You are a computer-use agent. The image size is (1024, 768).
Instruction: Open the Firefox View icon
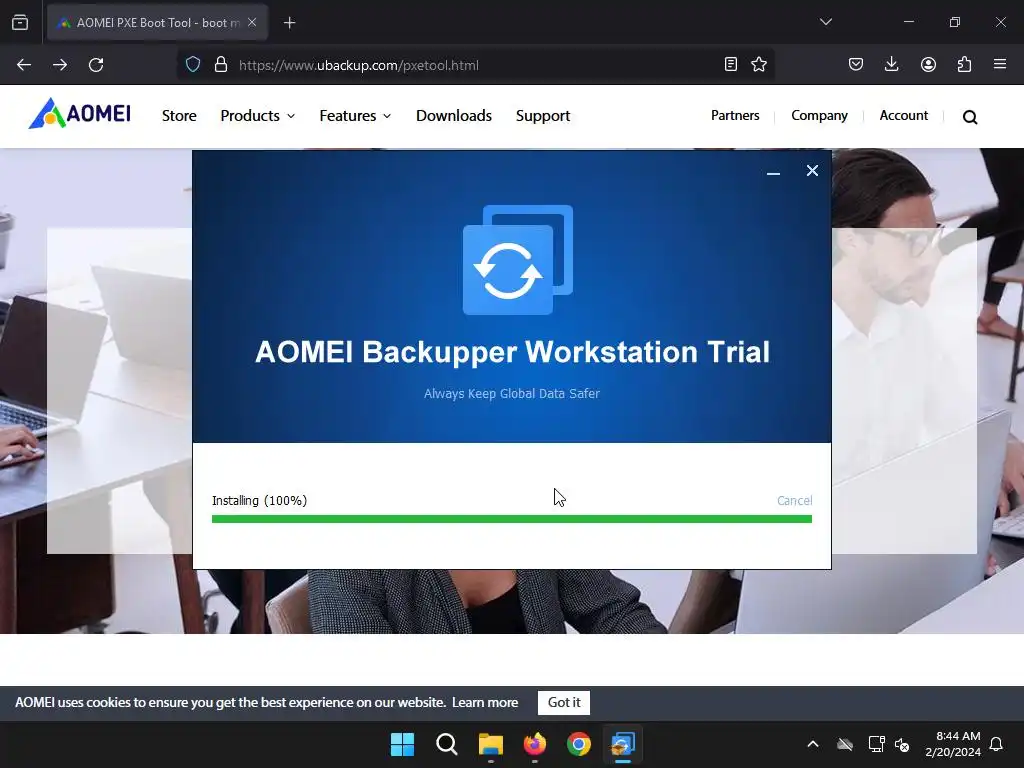[20, 22]
